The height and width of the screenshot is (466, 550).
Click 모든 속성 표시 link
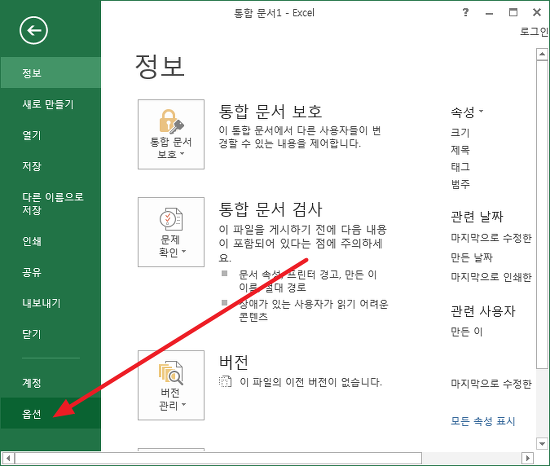pos(483,420)
